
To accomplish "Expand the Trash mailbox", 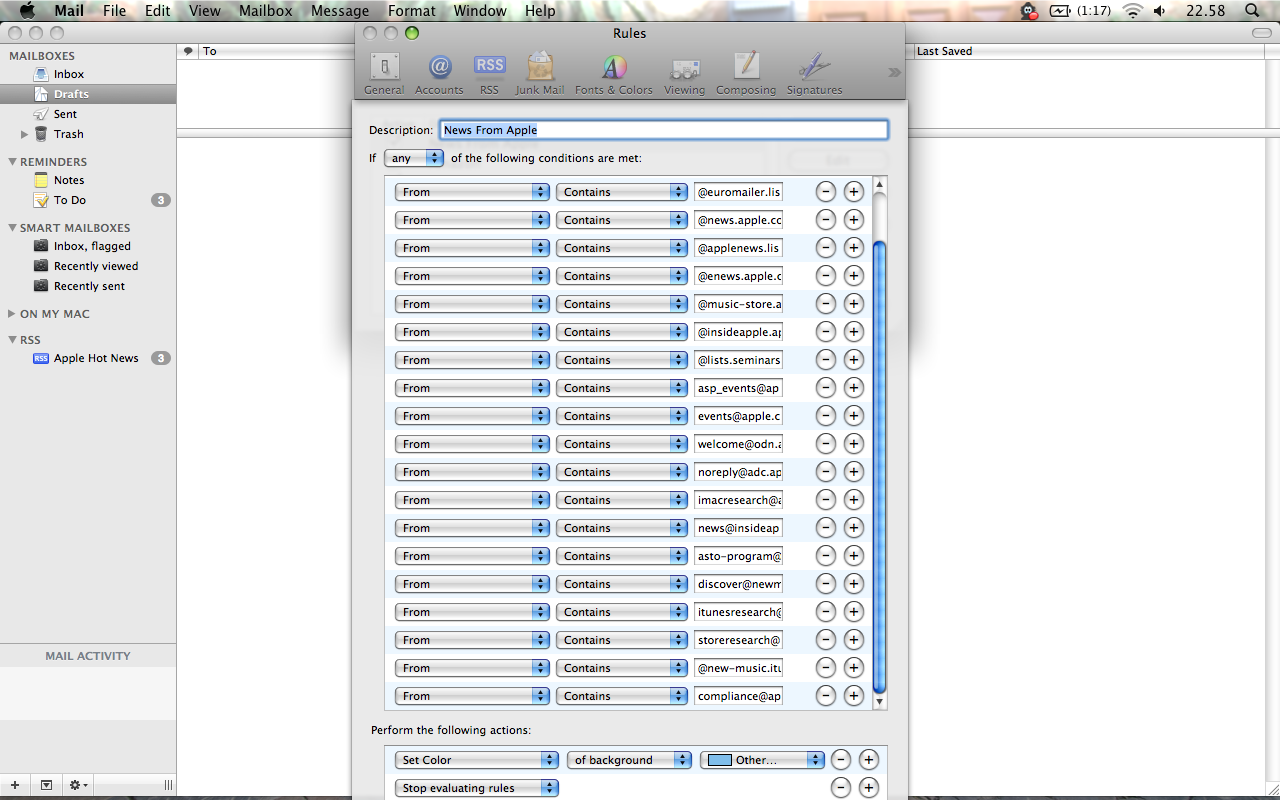I will [25, 134].
